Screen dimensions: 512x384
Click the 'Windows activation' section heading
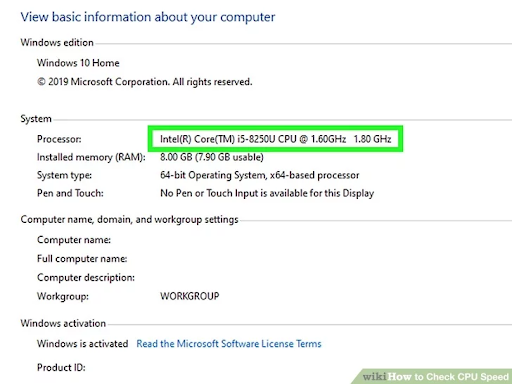[x=63, y=323]
